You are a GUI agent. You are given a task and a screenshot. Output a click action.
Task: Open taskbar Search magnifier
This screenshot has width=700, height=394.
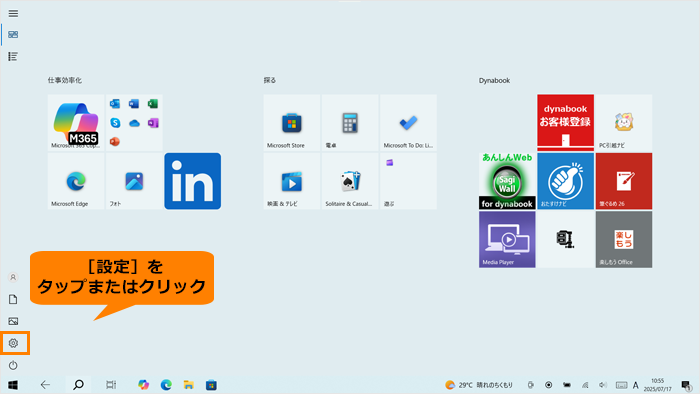[x=79, y=385]
